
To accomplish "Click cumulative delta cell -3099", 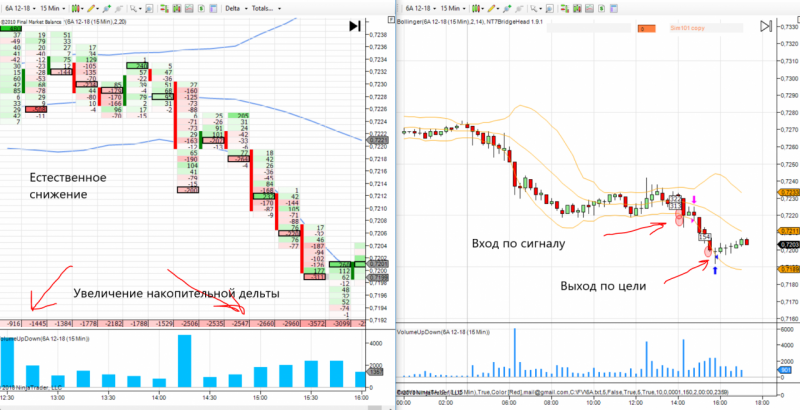I will pyautogui.click(x=339, y=324).
